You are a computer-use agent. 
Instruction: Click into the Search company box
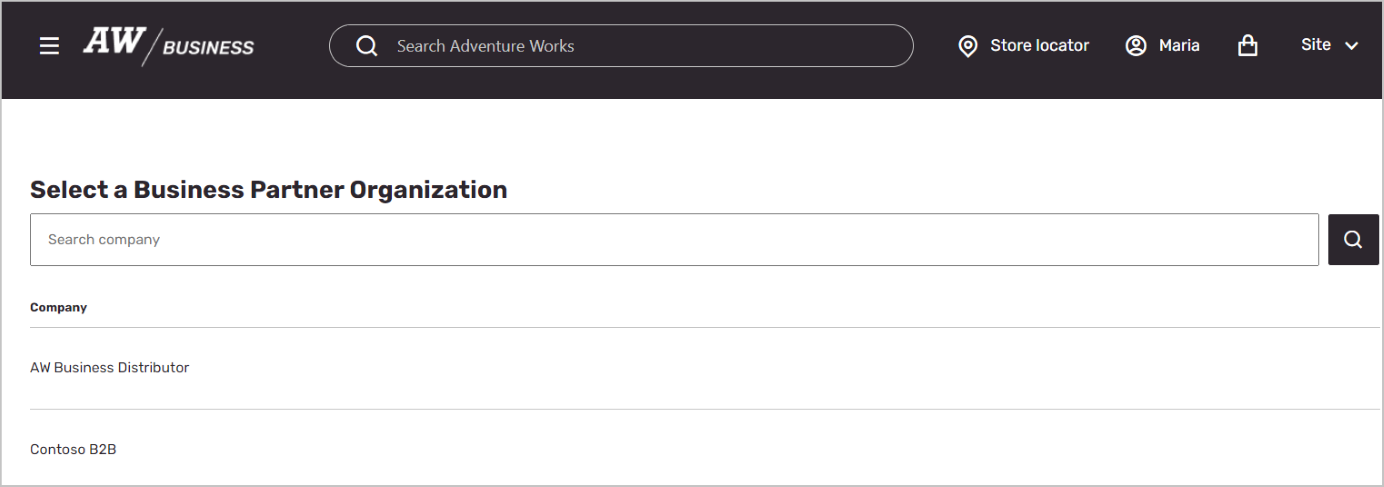pyautogui.click(x=674, y=240)
